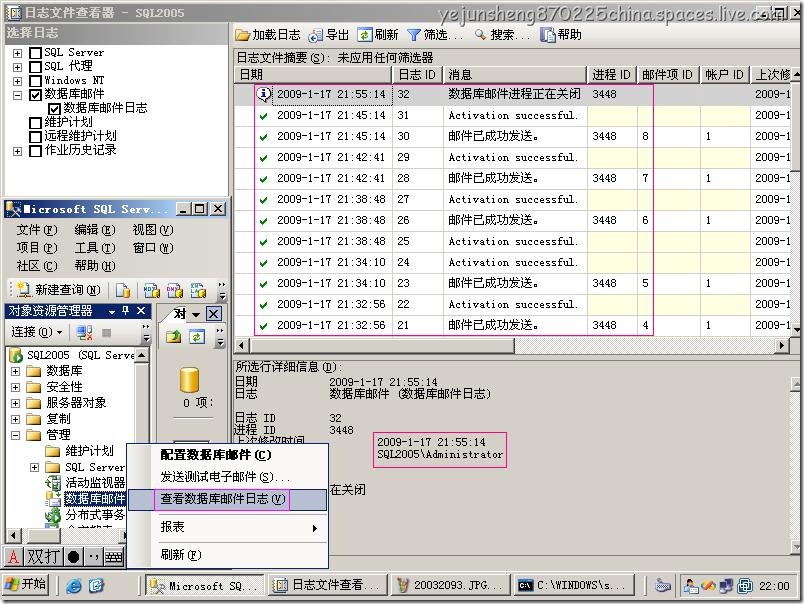Open the 连接 (Connect) dropdown

pyautogui.click(x=37, y=332)
